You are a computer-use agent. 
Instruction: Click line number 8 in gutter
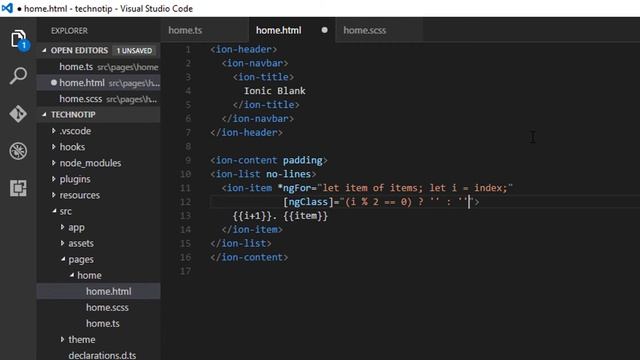[x=188, y=146]
